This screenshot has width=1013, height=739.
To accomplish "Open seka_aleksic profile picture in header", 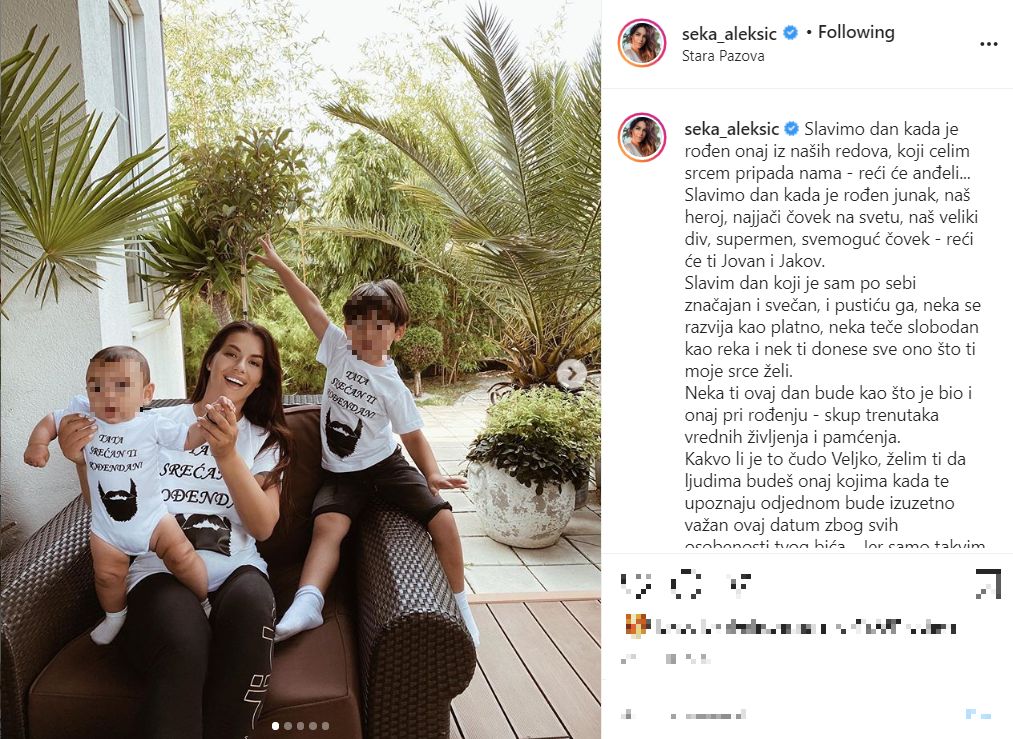I will (642, 43).
